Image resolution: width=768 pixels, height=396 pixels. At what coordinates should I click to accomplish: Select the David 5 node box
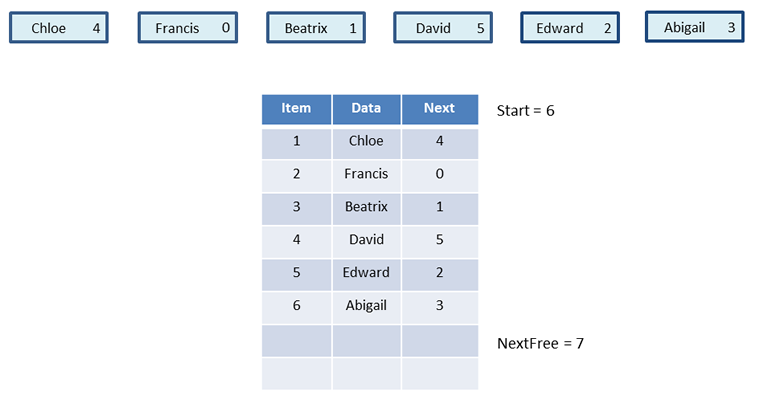[443, 28]
